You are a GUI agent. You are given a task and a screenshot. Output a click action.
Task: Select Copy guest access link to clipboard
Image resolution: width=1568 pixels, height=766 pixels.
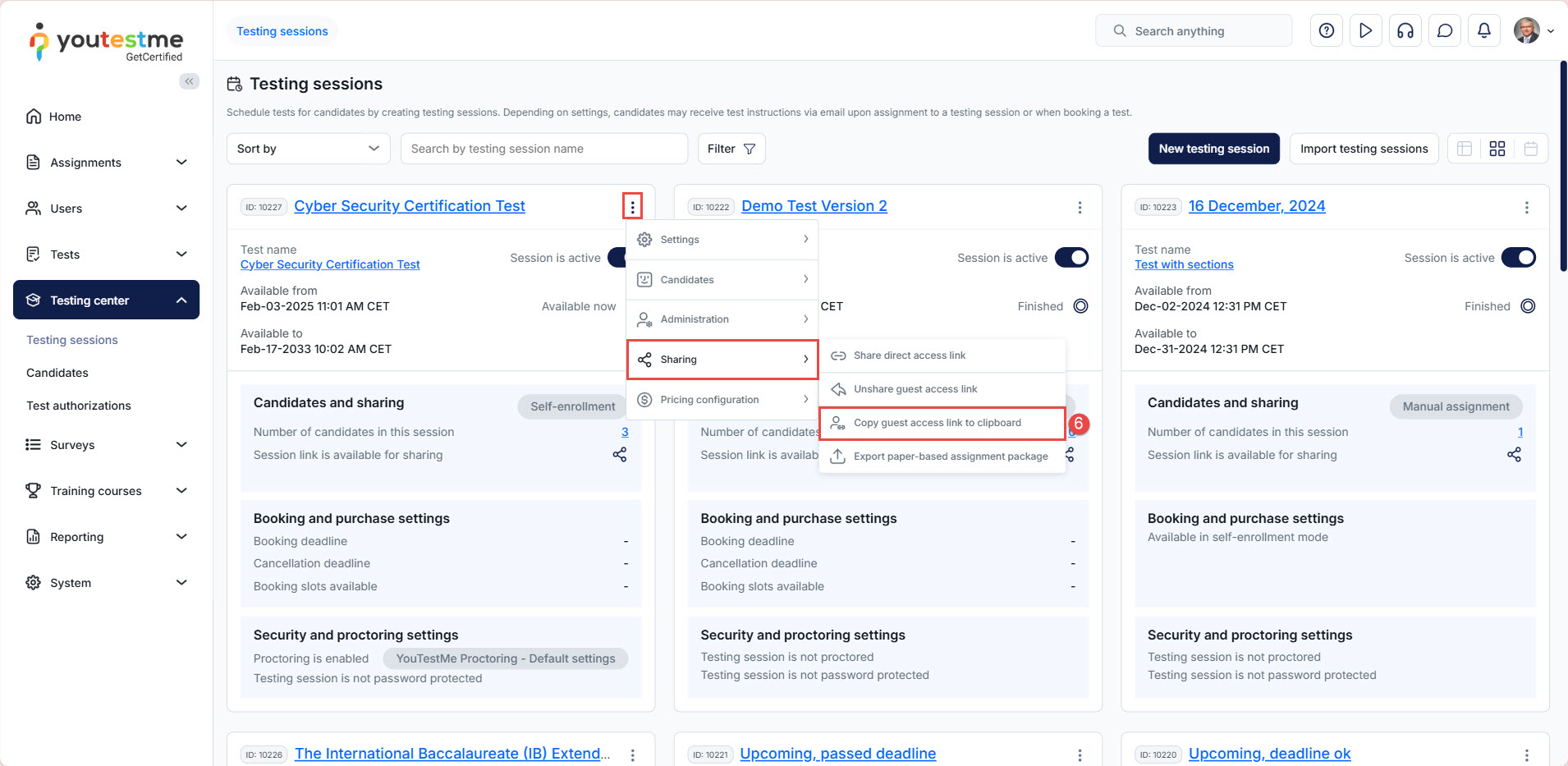click(937, 423)
